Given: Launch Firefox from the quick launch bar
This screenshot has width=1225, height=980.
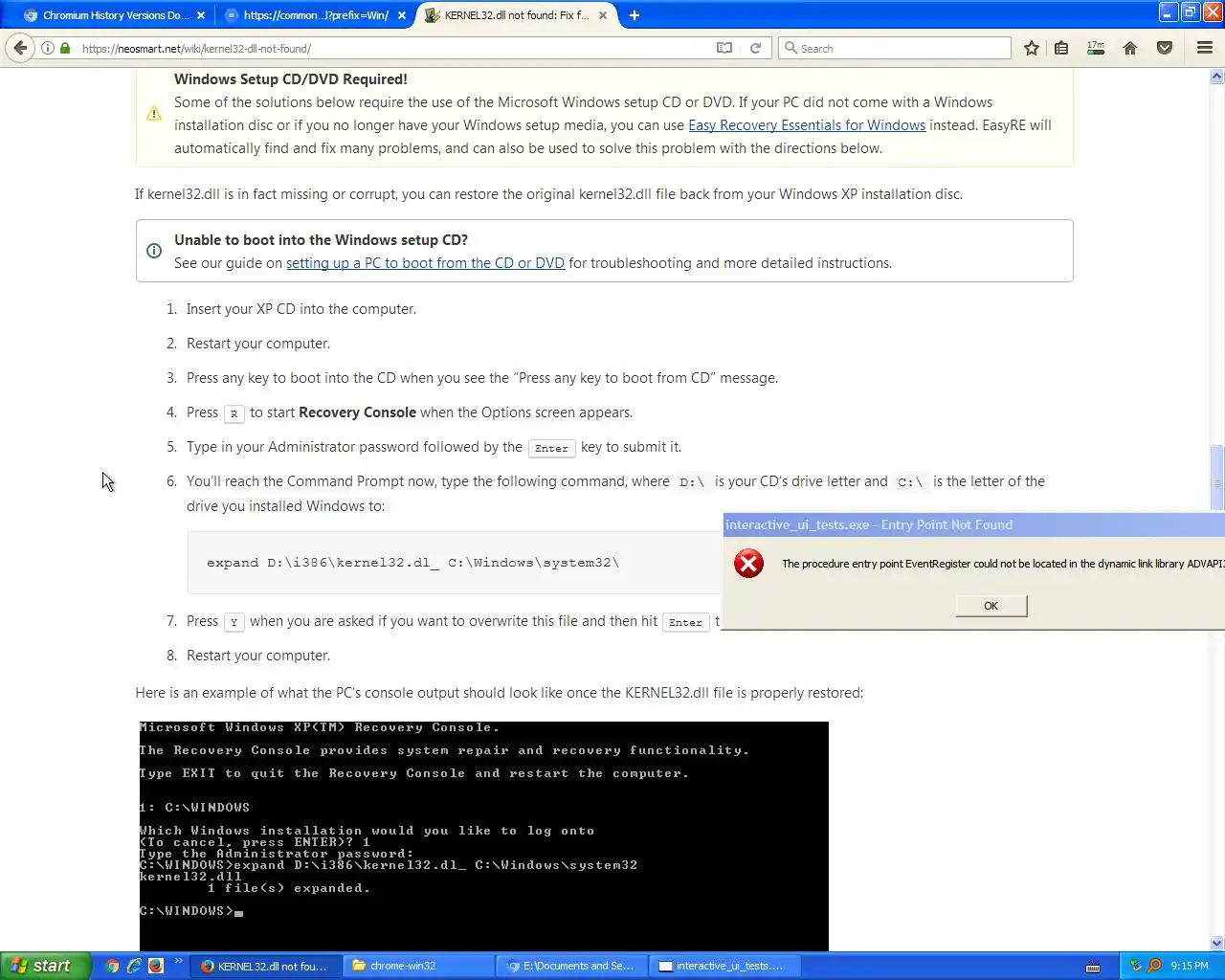Looking at the screenshot, I should (155, 966).
